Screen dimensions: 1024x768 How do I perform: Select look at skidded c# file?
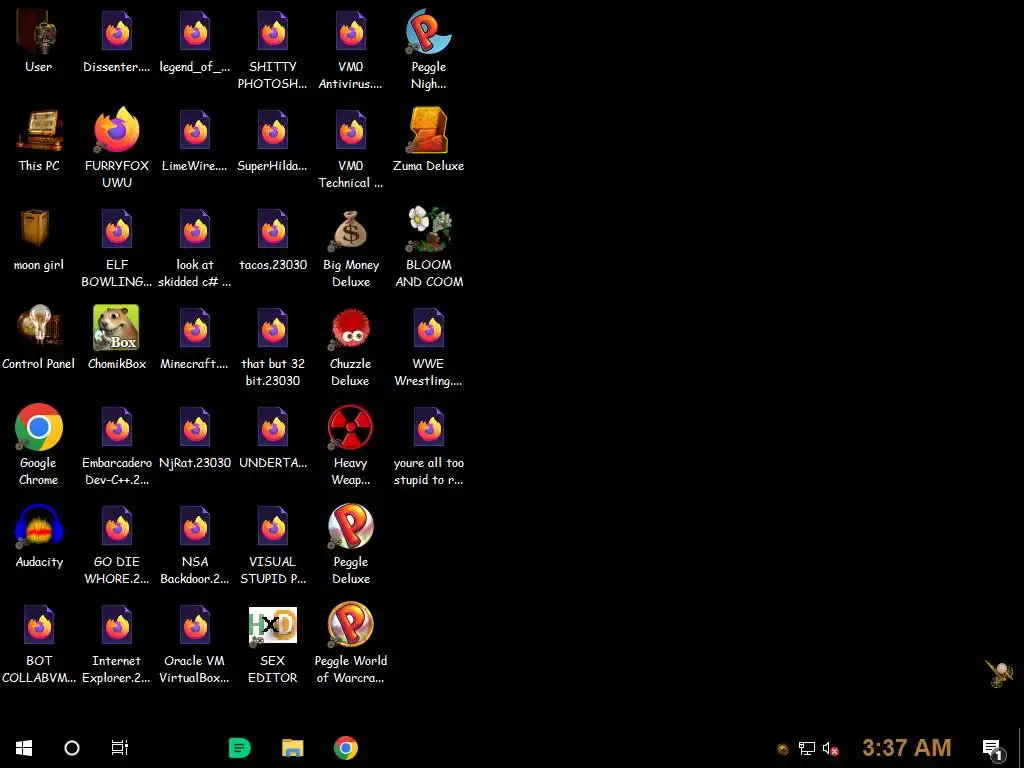coord(195,229)
